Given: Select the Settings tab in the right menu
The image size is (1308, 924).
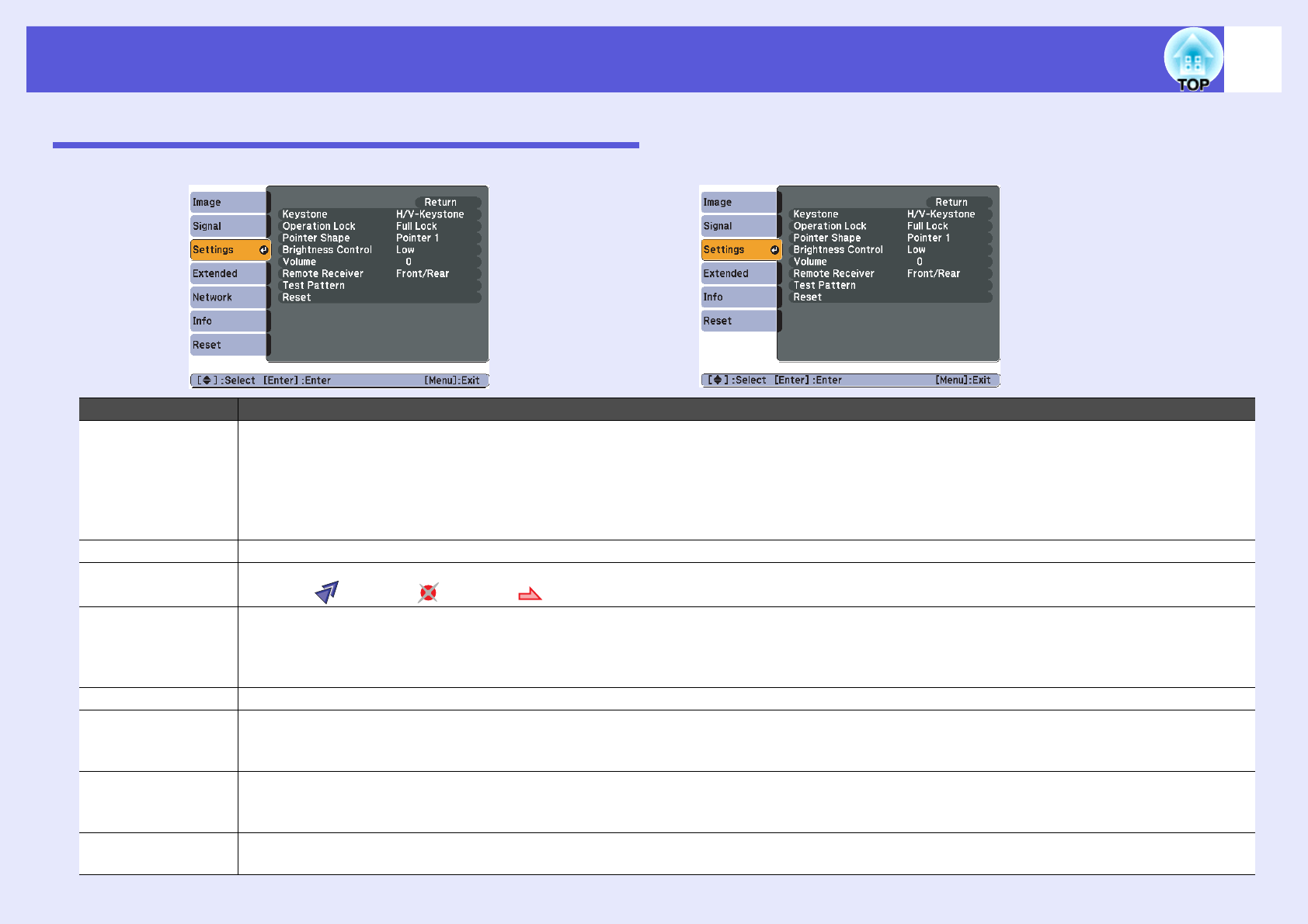Looking at the screenshot, I should [x=741, y=250].
